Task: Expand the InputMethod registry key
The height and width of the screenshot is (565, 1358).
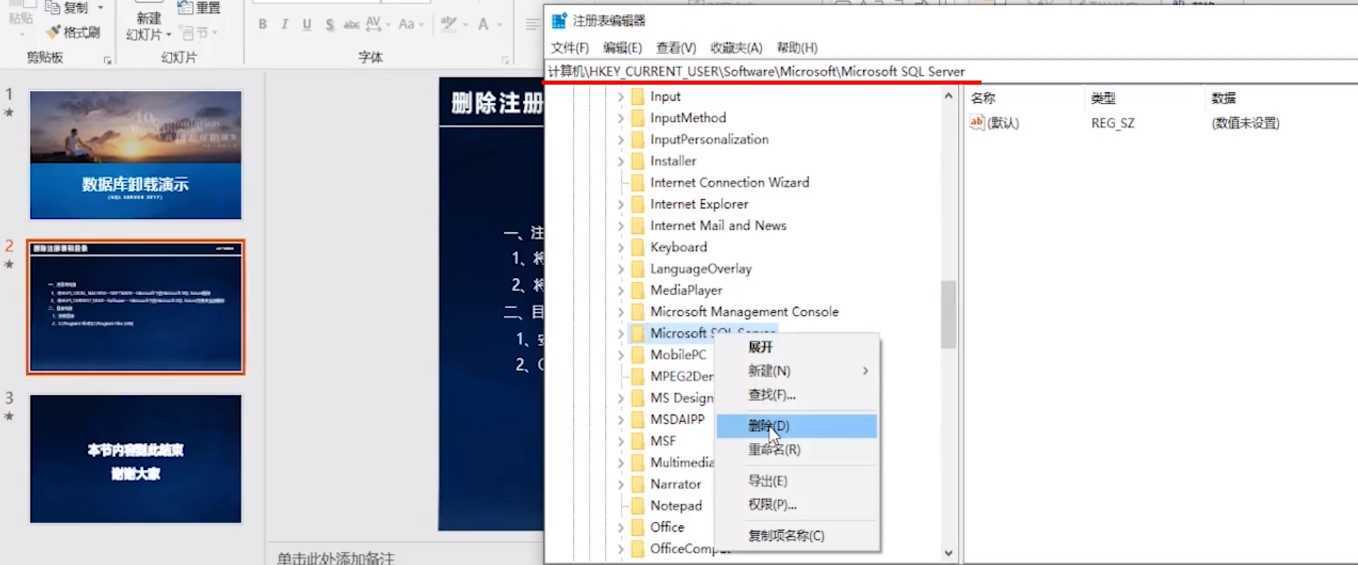Action: [620, 118]
